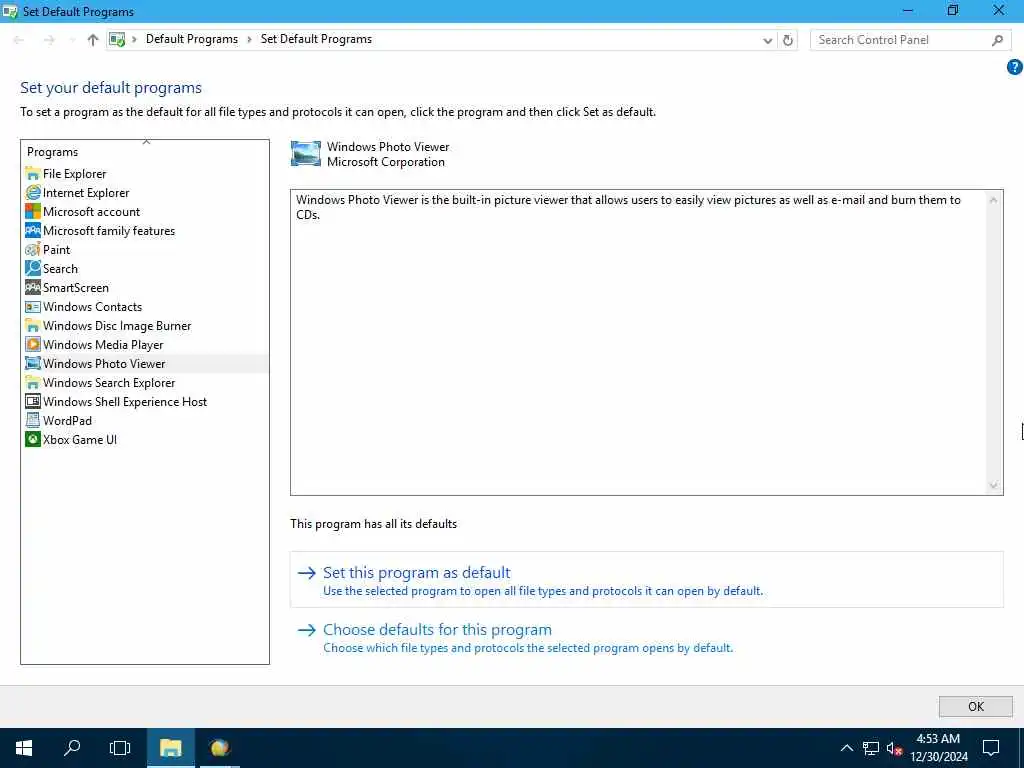Screen dimensions: 1024x768
Task: Show hidden system tray icons
Action: 846,748
